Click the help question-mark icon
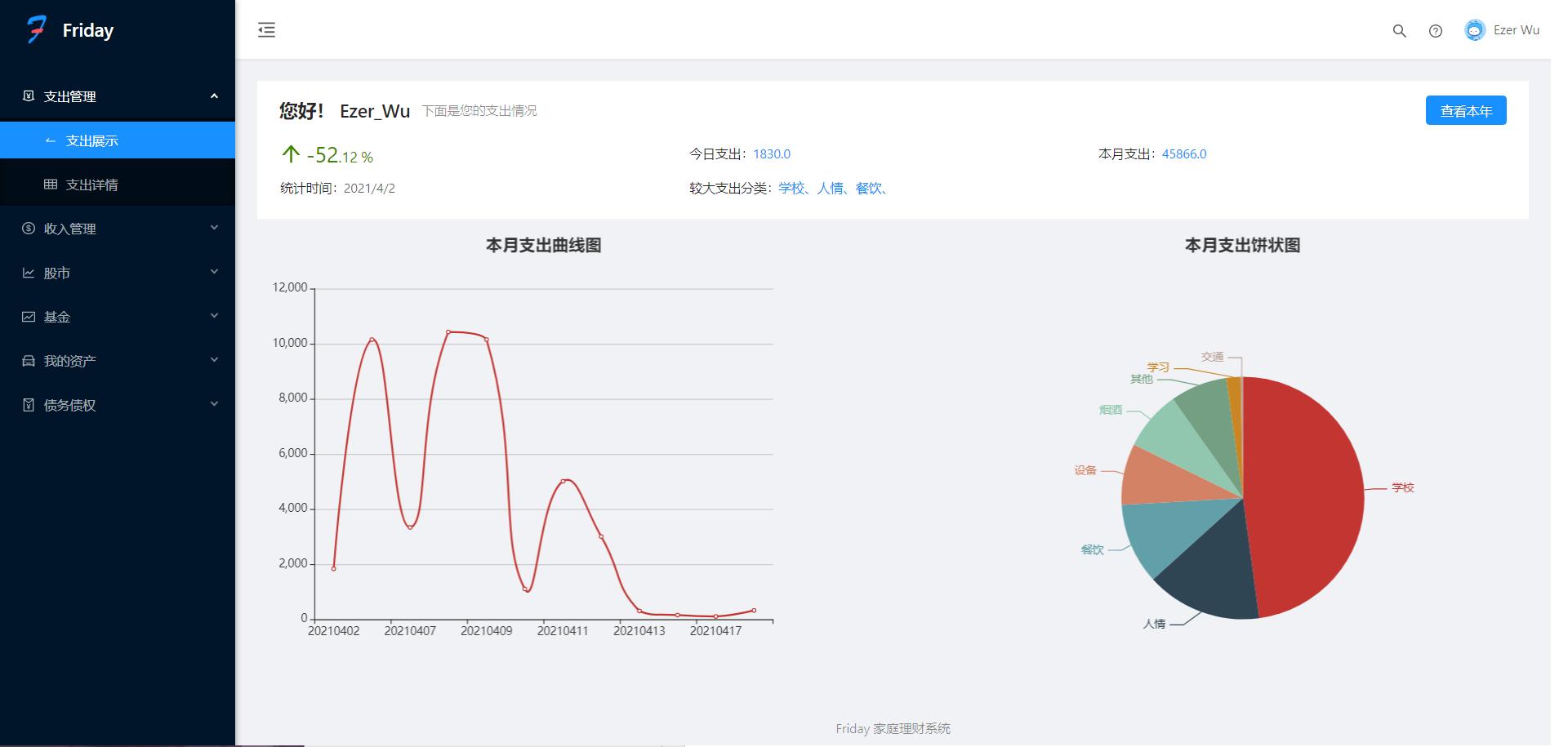Viewport: 1568px width, 747px height. click(1436, 31)
